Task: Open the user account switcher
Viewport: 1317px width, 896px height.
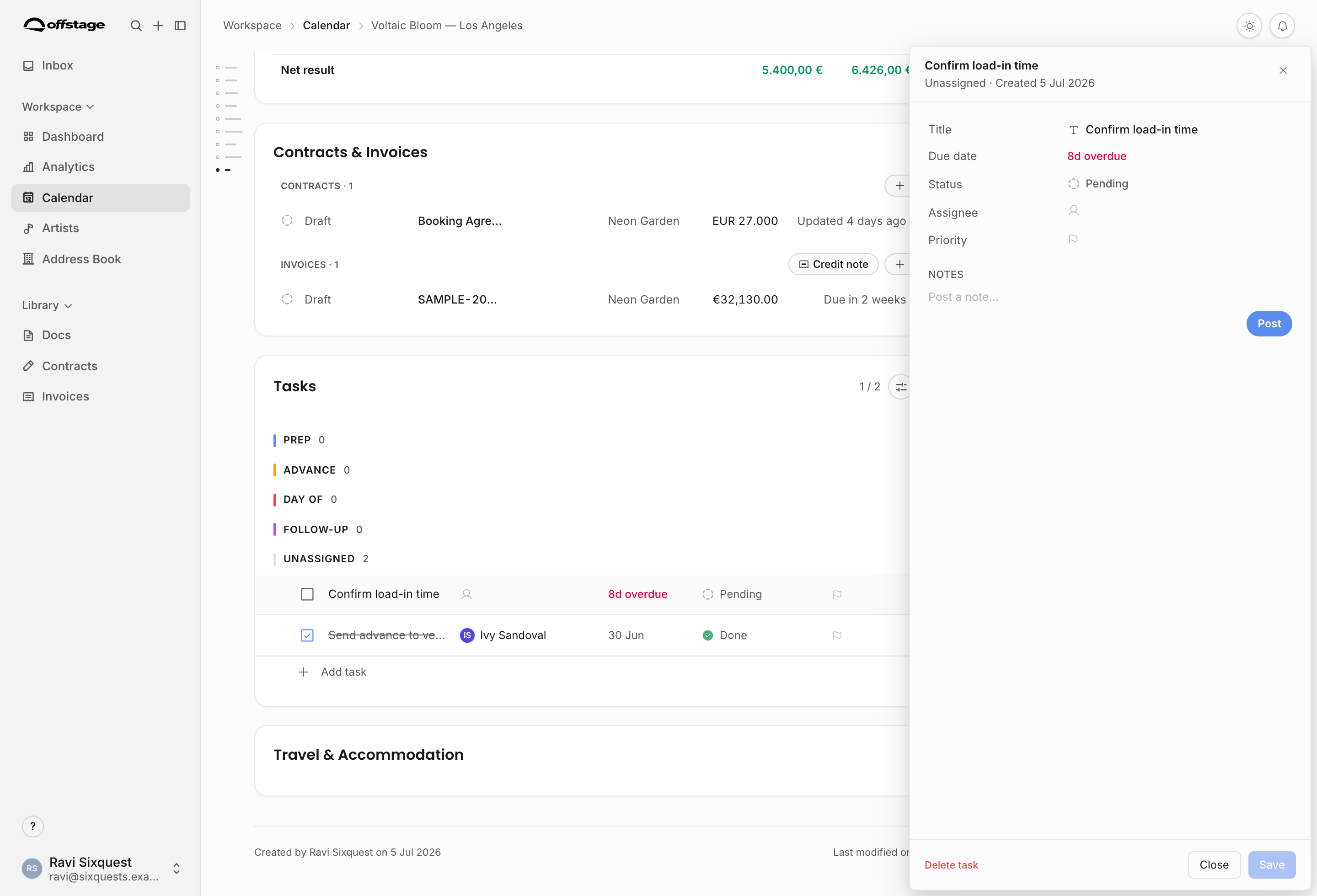Action: click(x=176, y=868)
